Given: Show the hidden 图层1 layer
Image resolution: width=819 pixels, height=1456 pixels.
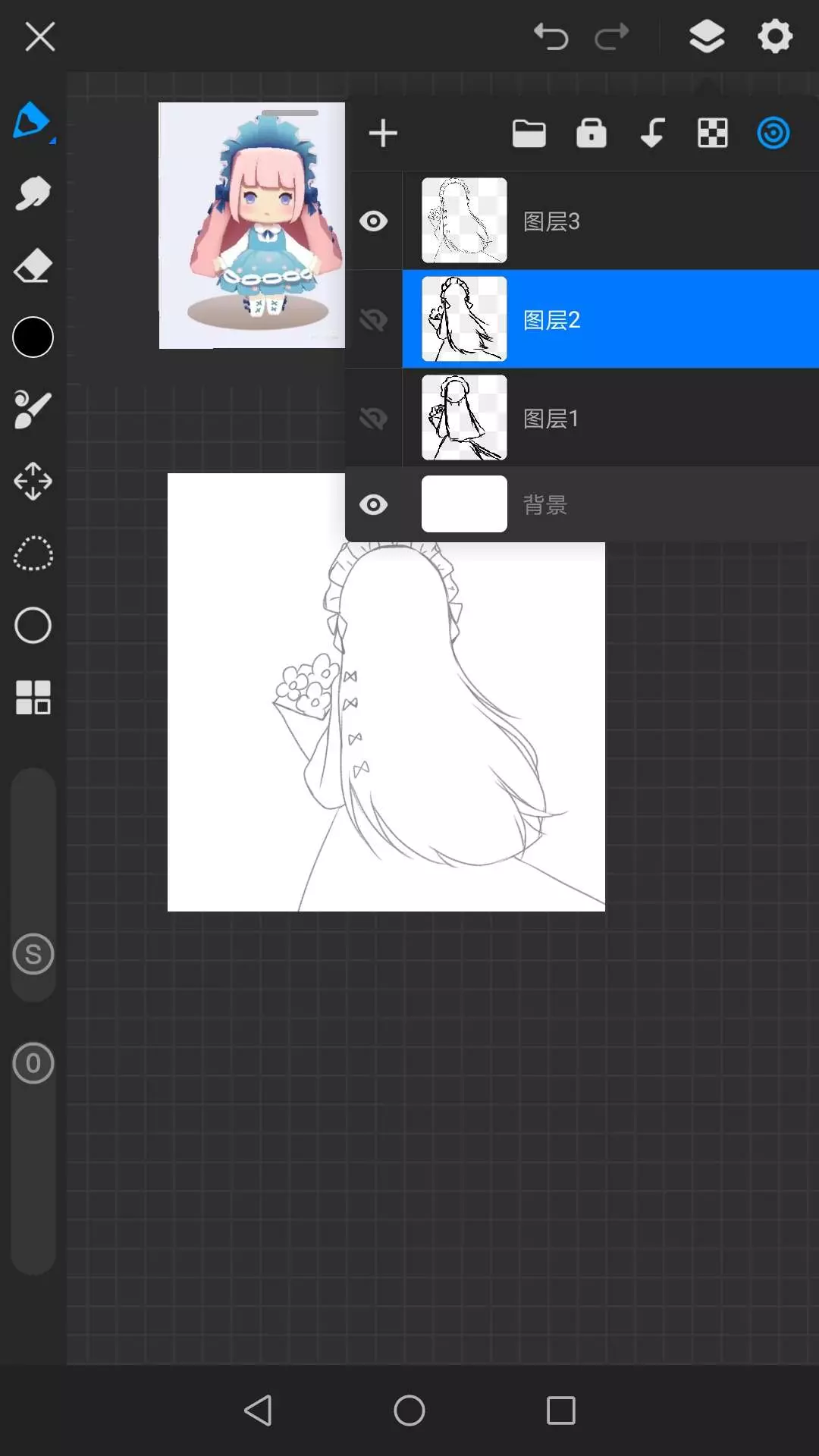Looking at the screenshot, I should (x=373, y=418).
